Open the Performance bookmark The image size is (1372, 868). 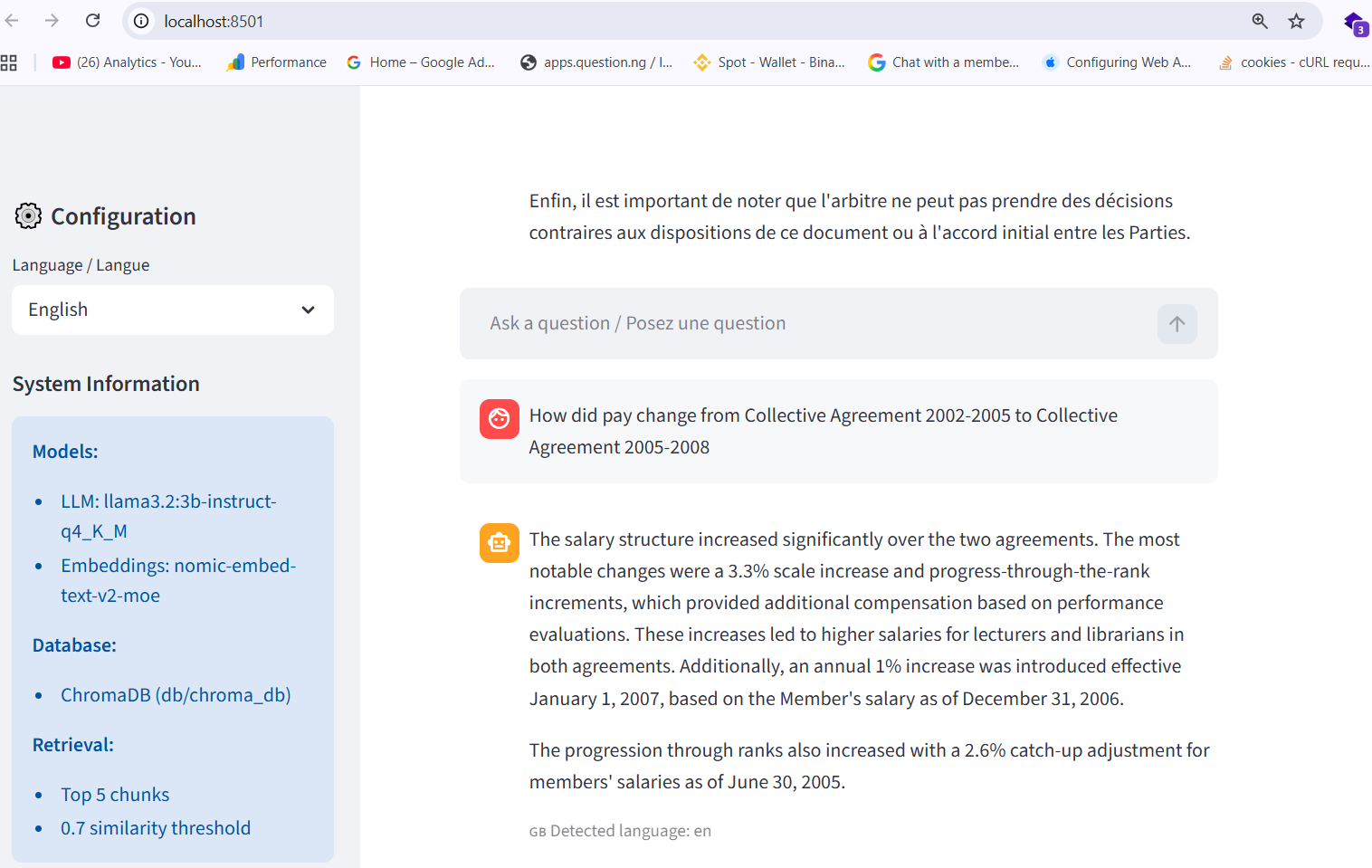277,62
